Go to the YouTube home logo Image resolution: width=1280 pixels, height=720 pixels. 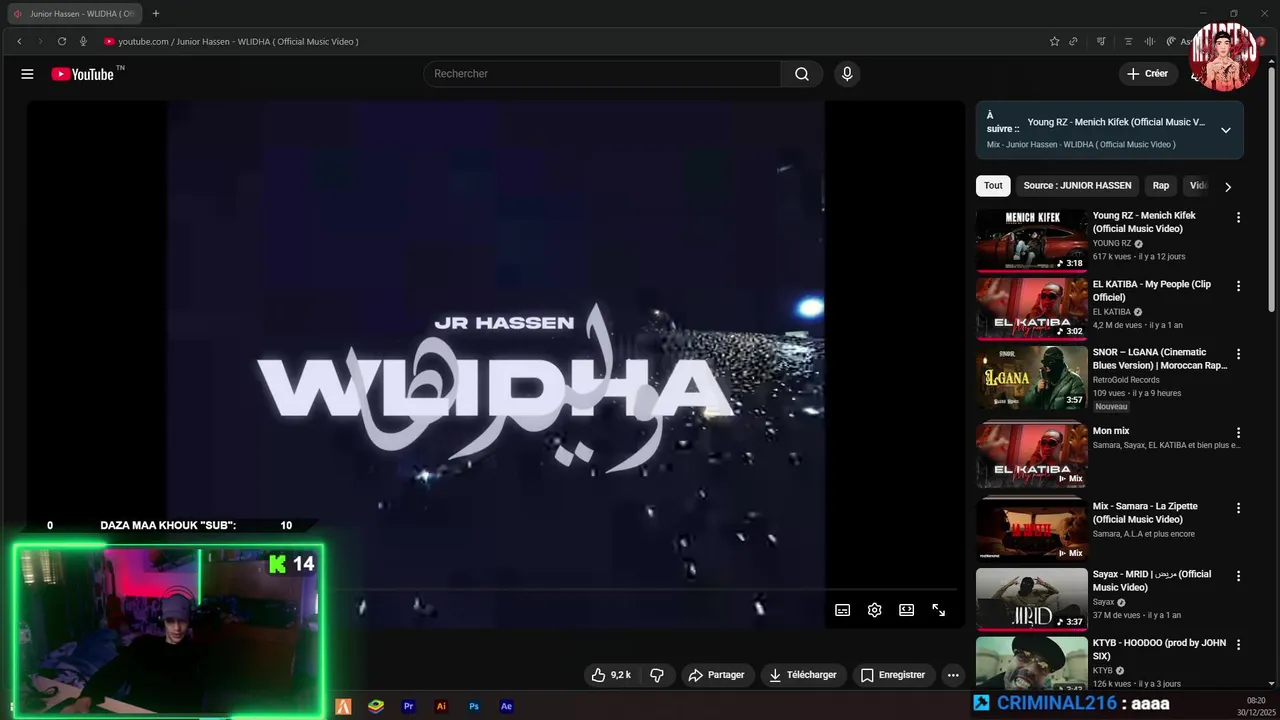click(x=83, y=74)
